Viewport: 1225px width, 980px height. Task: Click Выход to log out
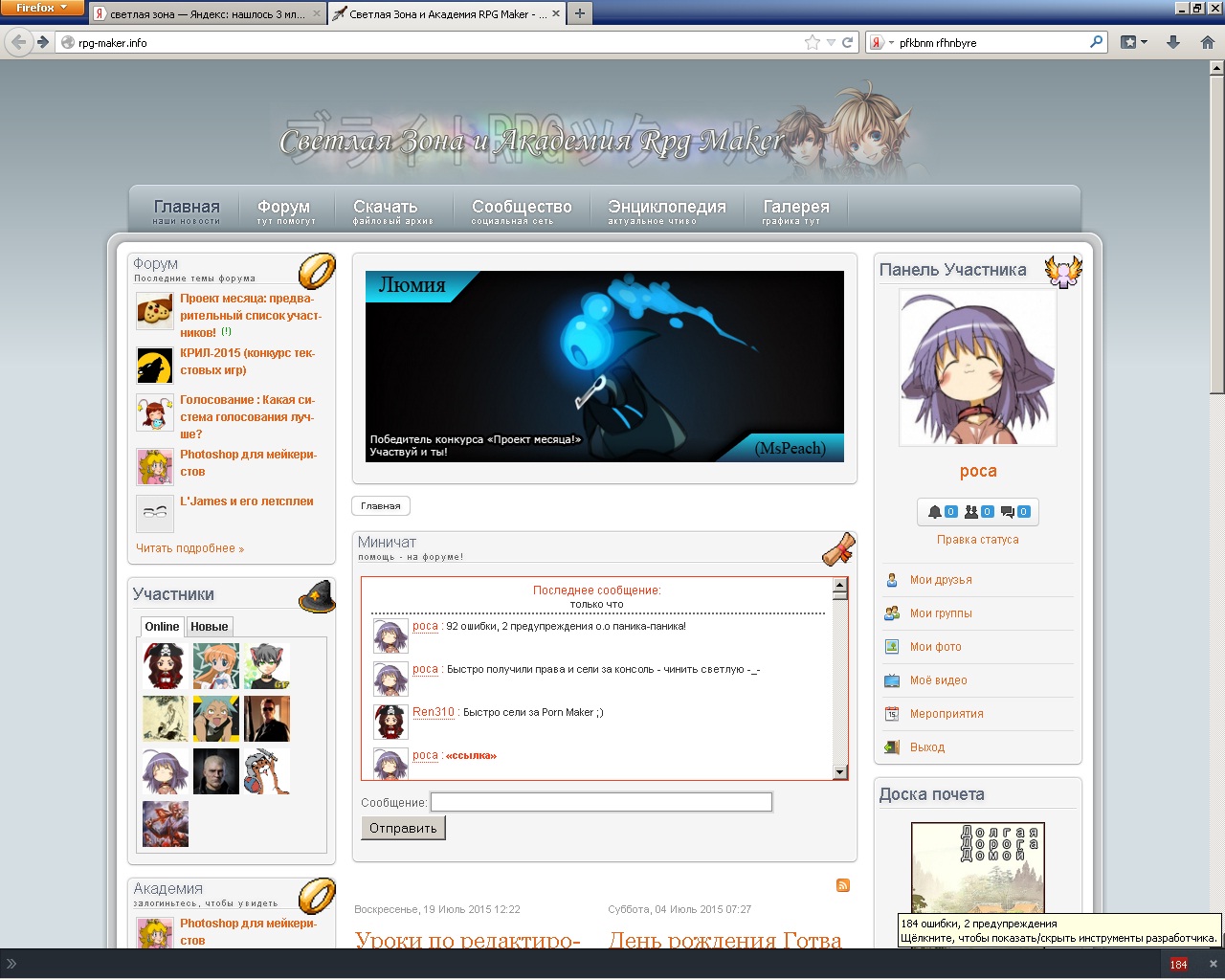click(x=927, y=747)
